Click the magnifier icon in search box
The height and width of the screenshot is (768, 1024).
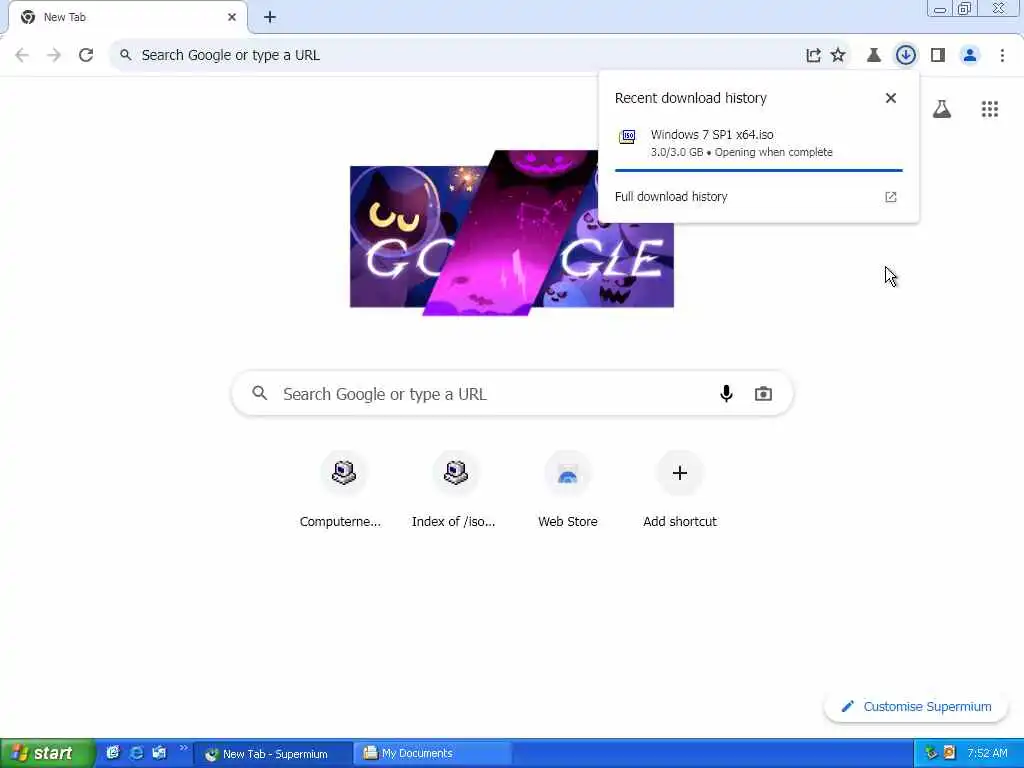coord(260,393)
